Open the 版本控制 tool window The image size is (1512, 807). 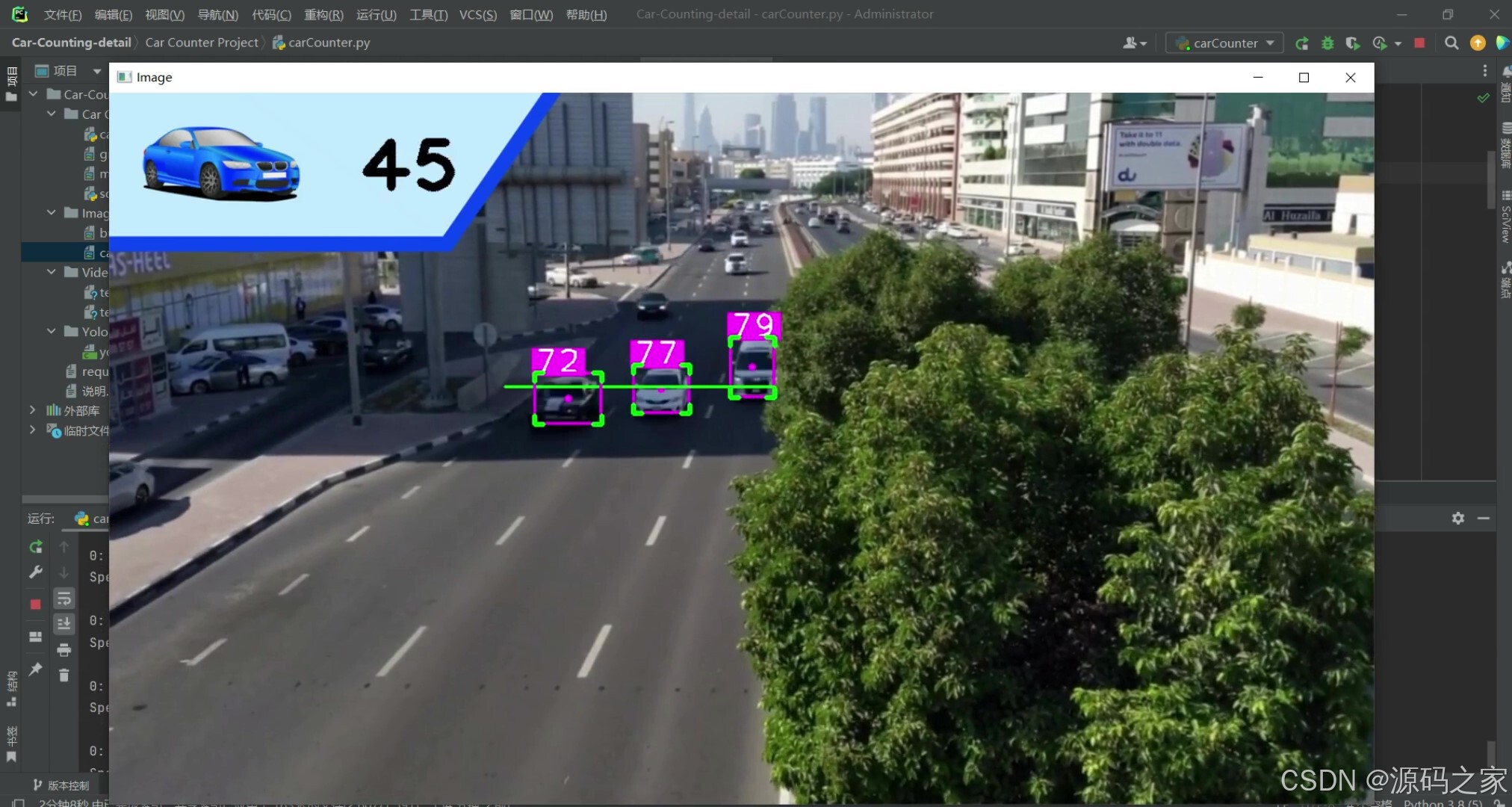click(x=61, y=785)
